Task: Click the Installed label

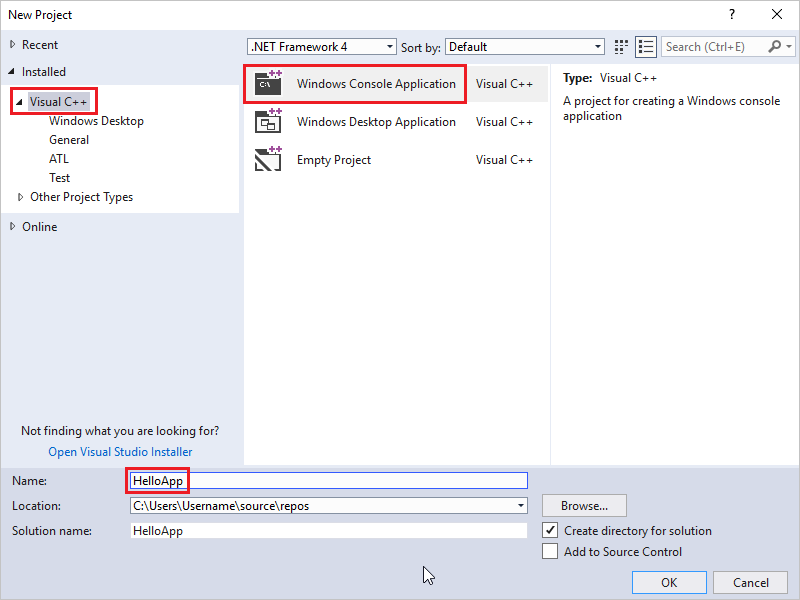Action: (x=44, y=72)
